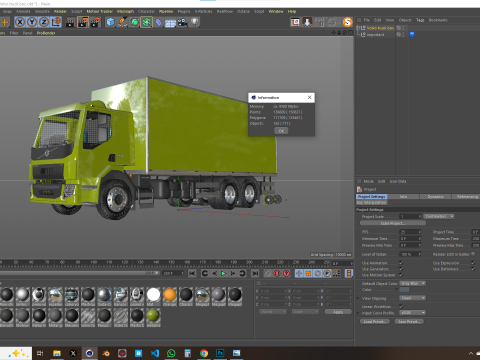Click OK in the Information dialog
Screen dimensions: 480x360
(x=281, y=131)
